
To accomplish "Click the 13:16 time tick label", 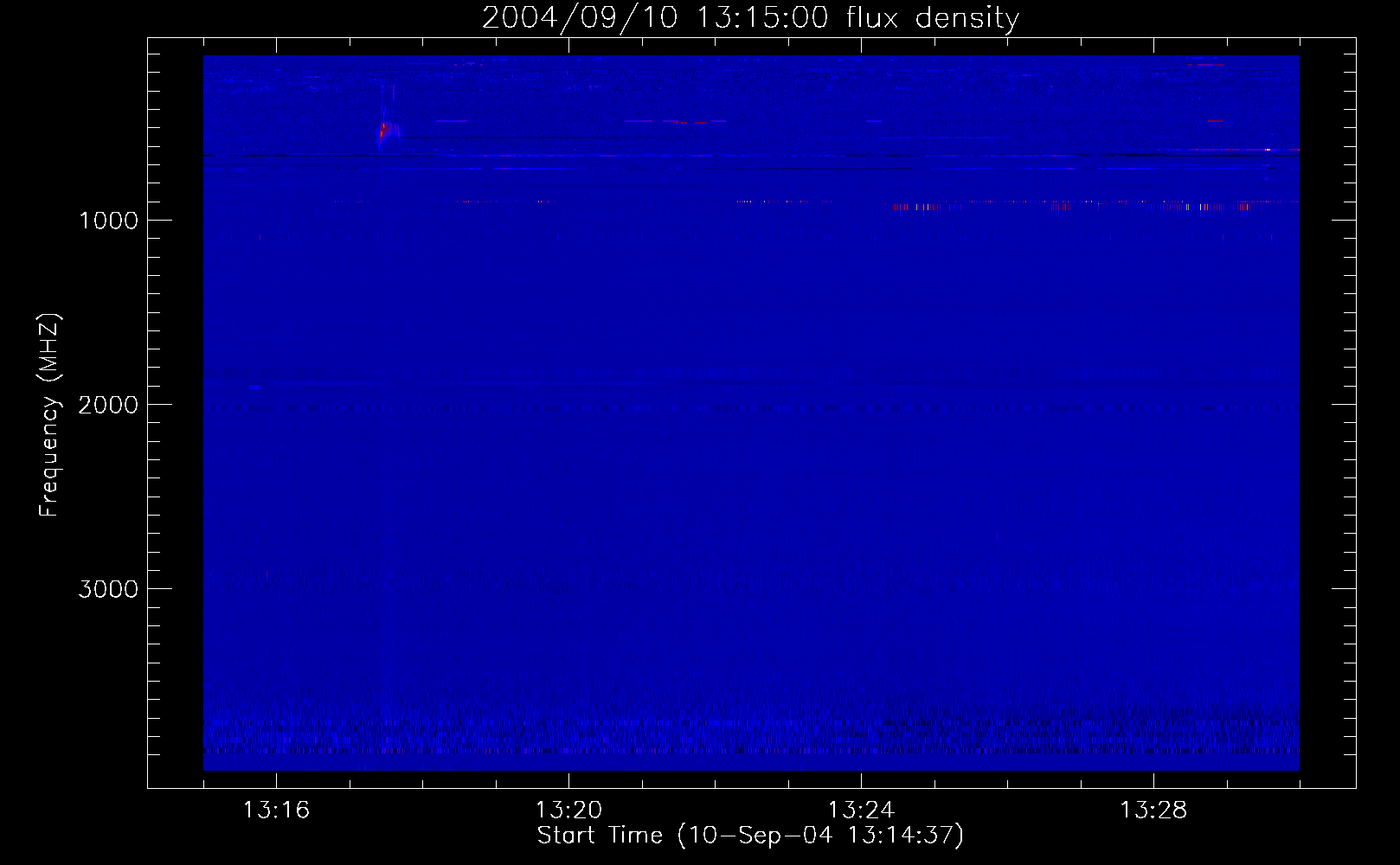I will (276, 810).
